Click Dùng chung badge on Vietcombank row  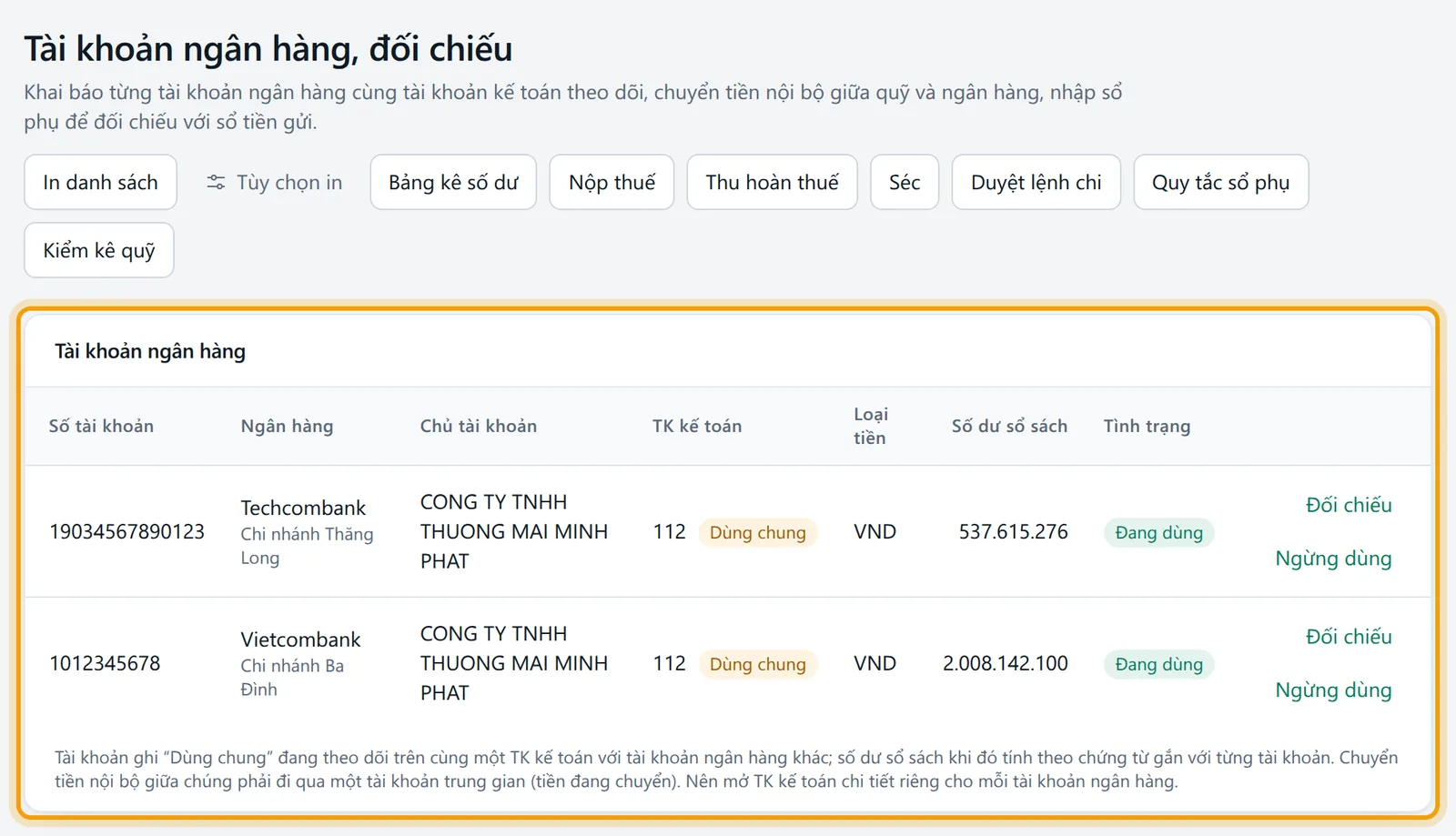click(x=758, y=664)
